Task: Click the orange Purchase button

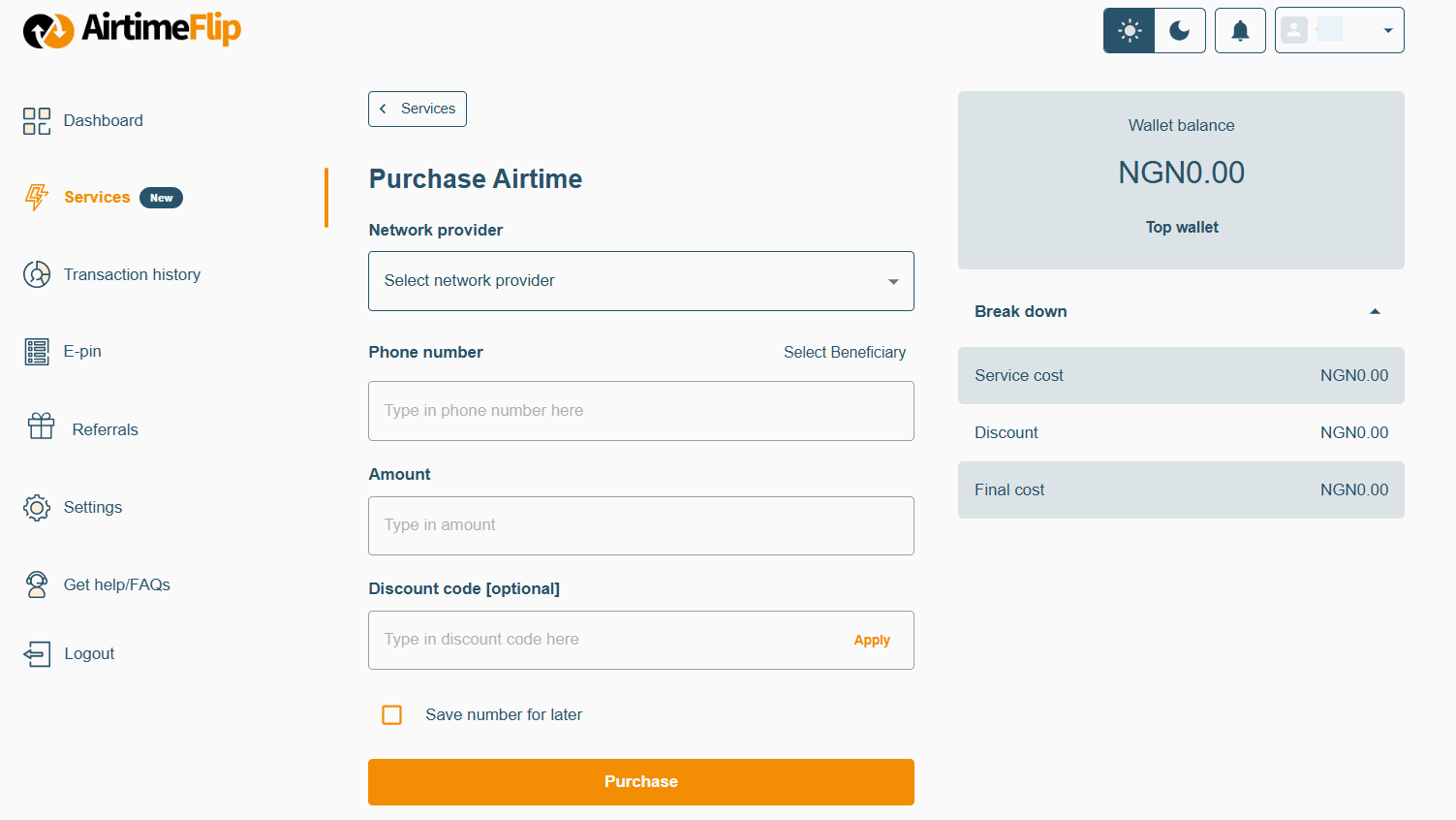Action: click(641, 782)
